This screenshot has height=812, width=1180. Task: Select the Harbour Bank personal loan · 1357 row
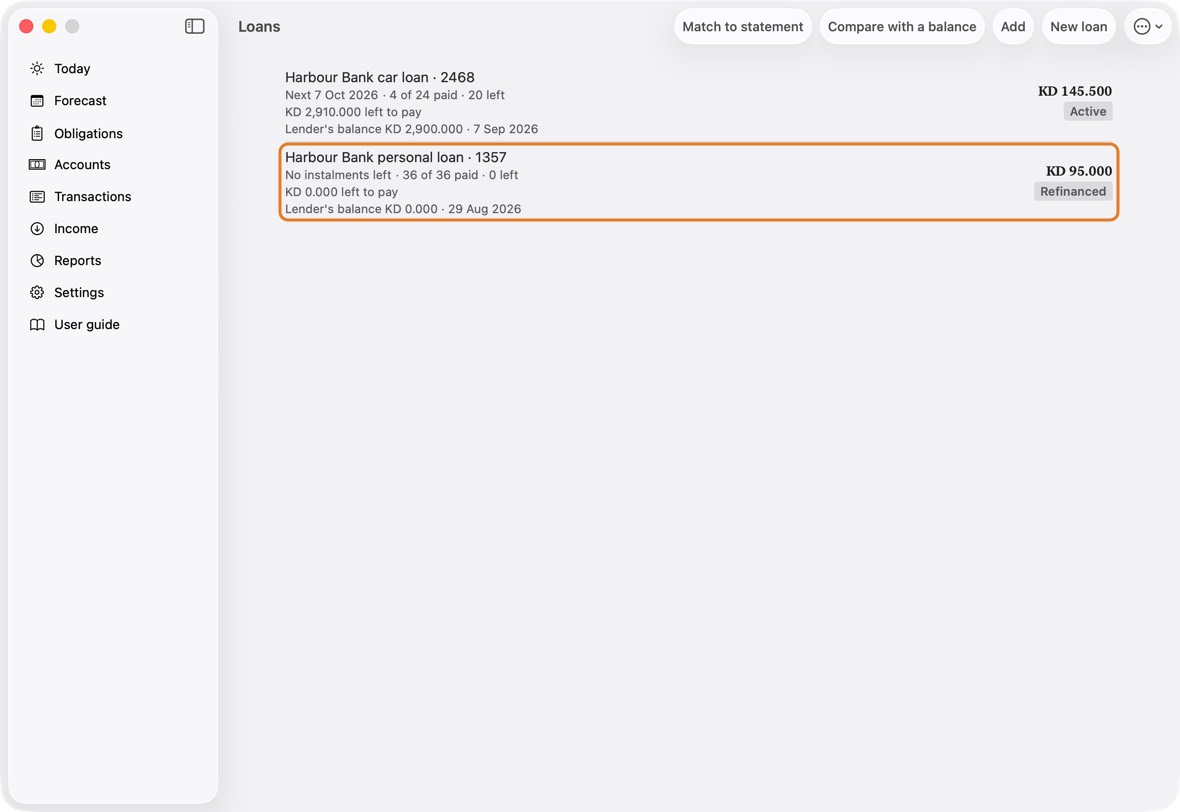pyautogui.click(x=698, y=182)
